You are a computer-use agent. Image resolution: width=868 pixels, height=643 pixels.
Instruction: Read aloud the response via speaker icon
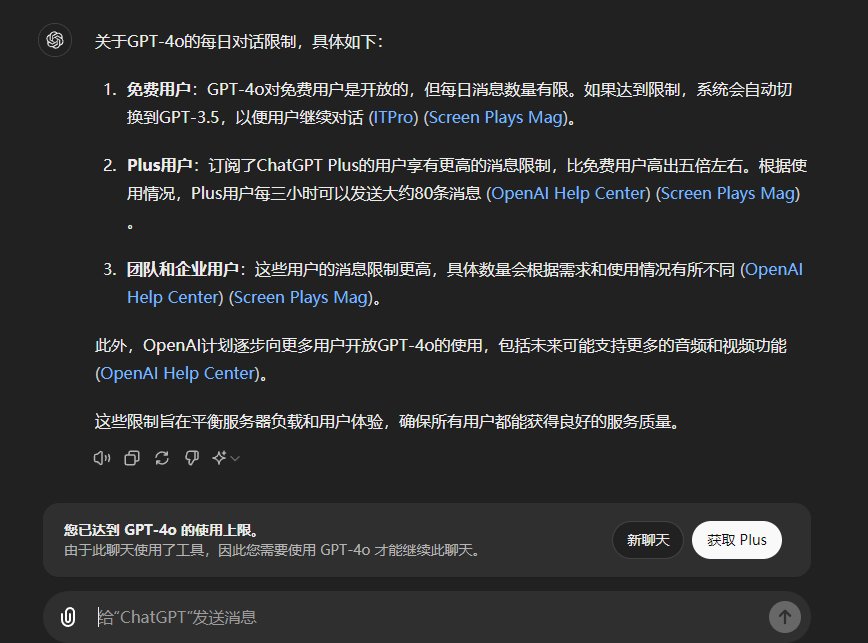pos(102,458)
